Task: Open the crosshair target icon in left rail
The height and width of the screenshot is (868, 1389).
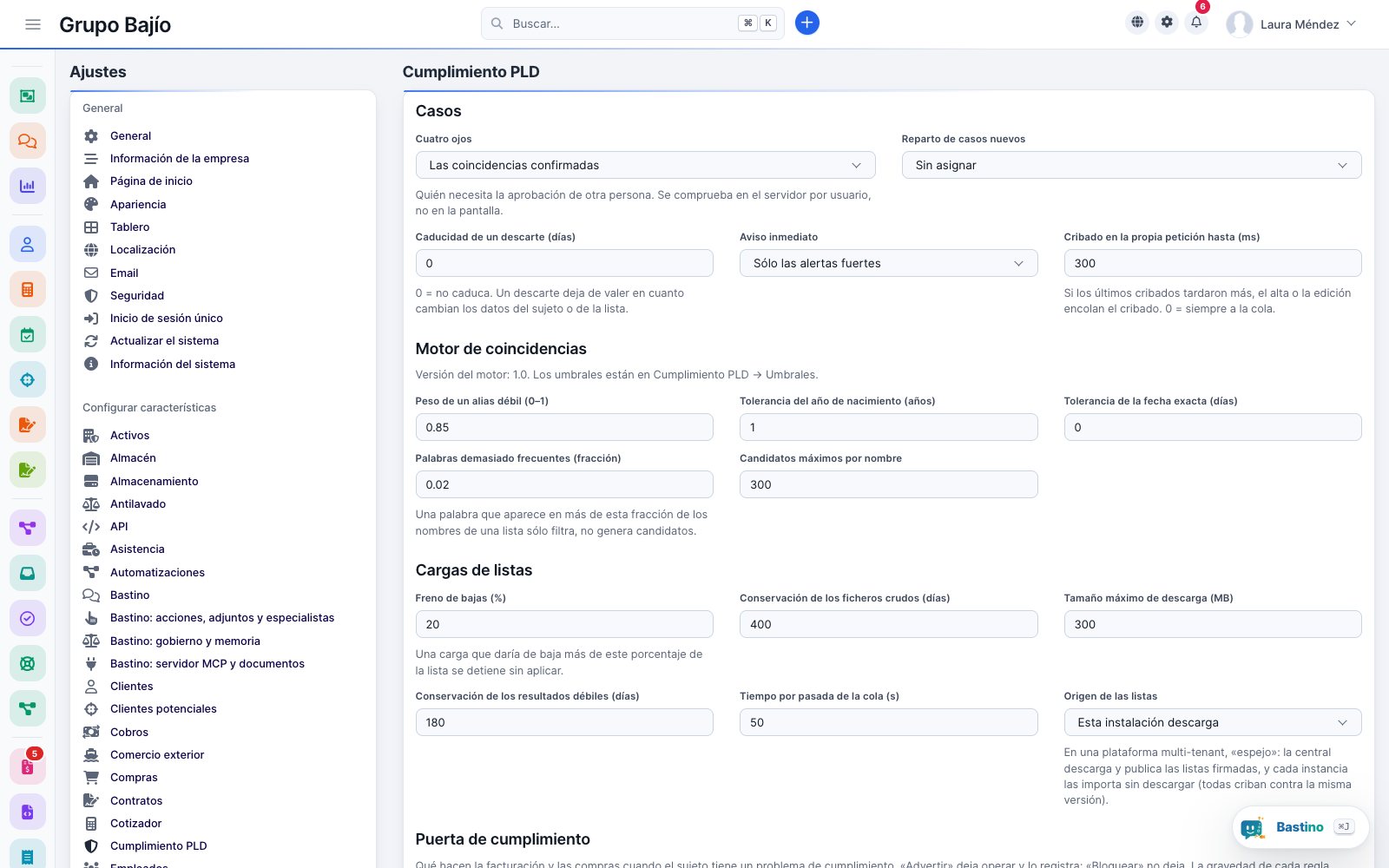Action: pyautogui.click(x=28, y=379)
